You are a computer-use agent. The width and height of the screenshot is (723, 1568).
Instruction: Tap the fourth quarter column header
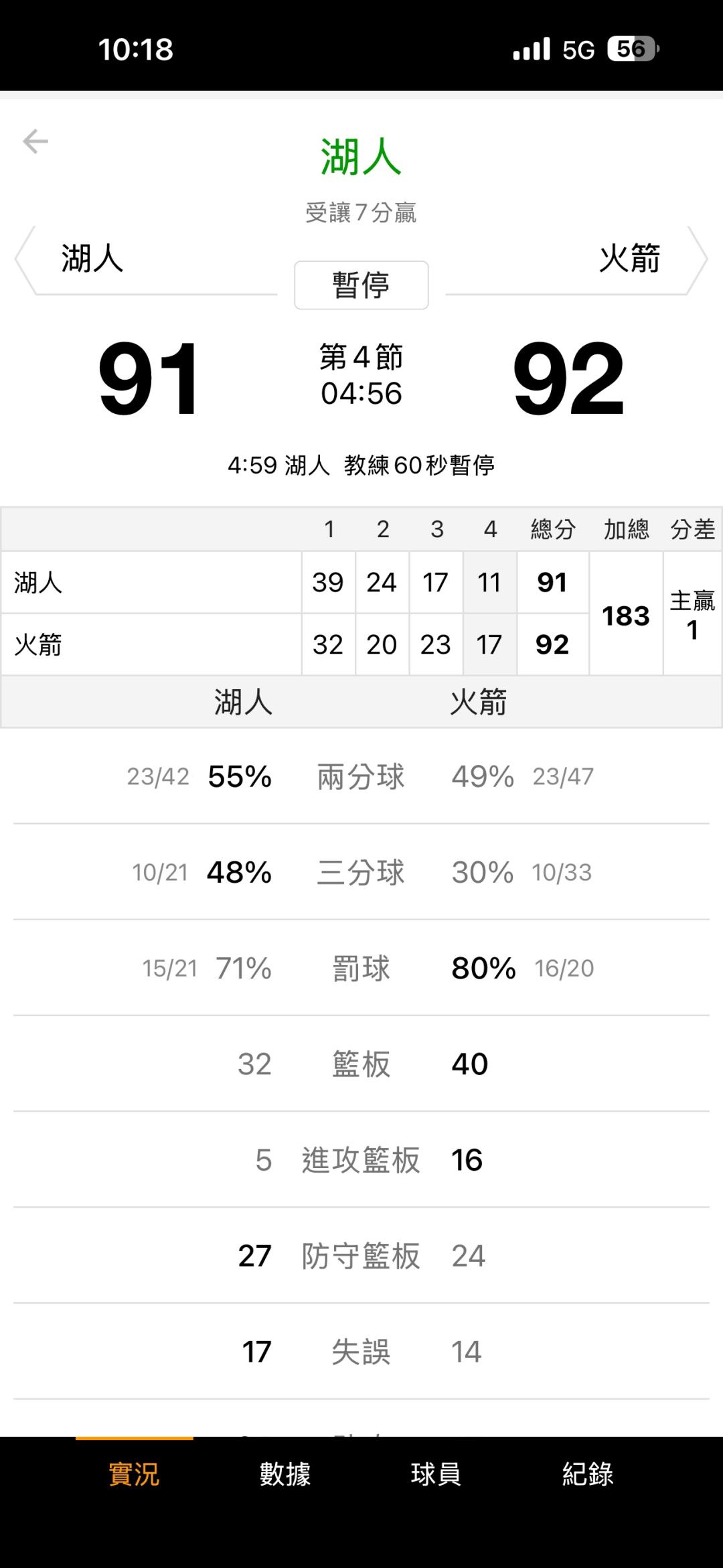point(490,530)
